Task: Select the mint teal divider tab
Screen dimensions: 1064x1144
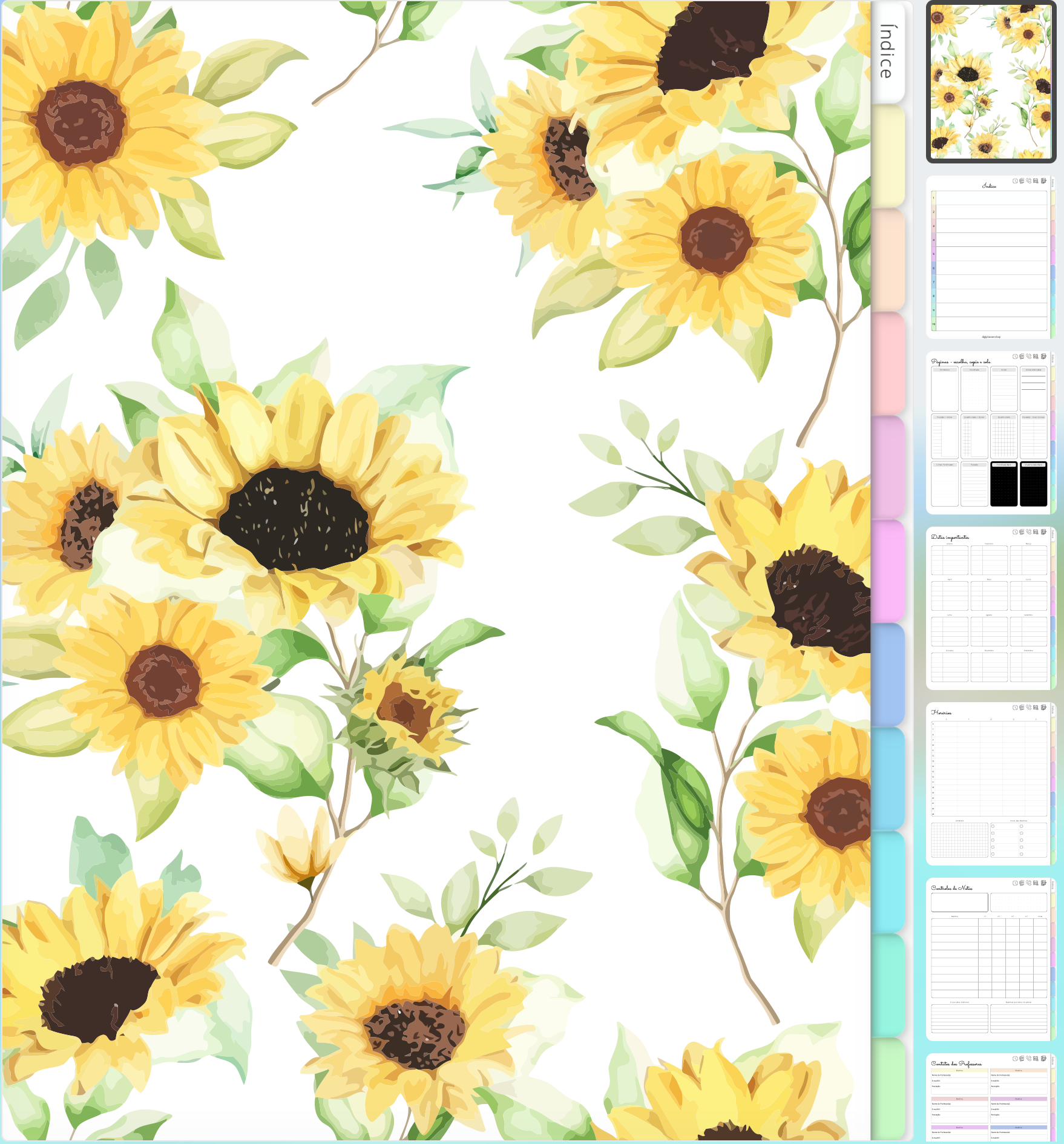Action: click(887, 985)
